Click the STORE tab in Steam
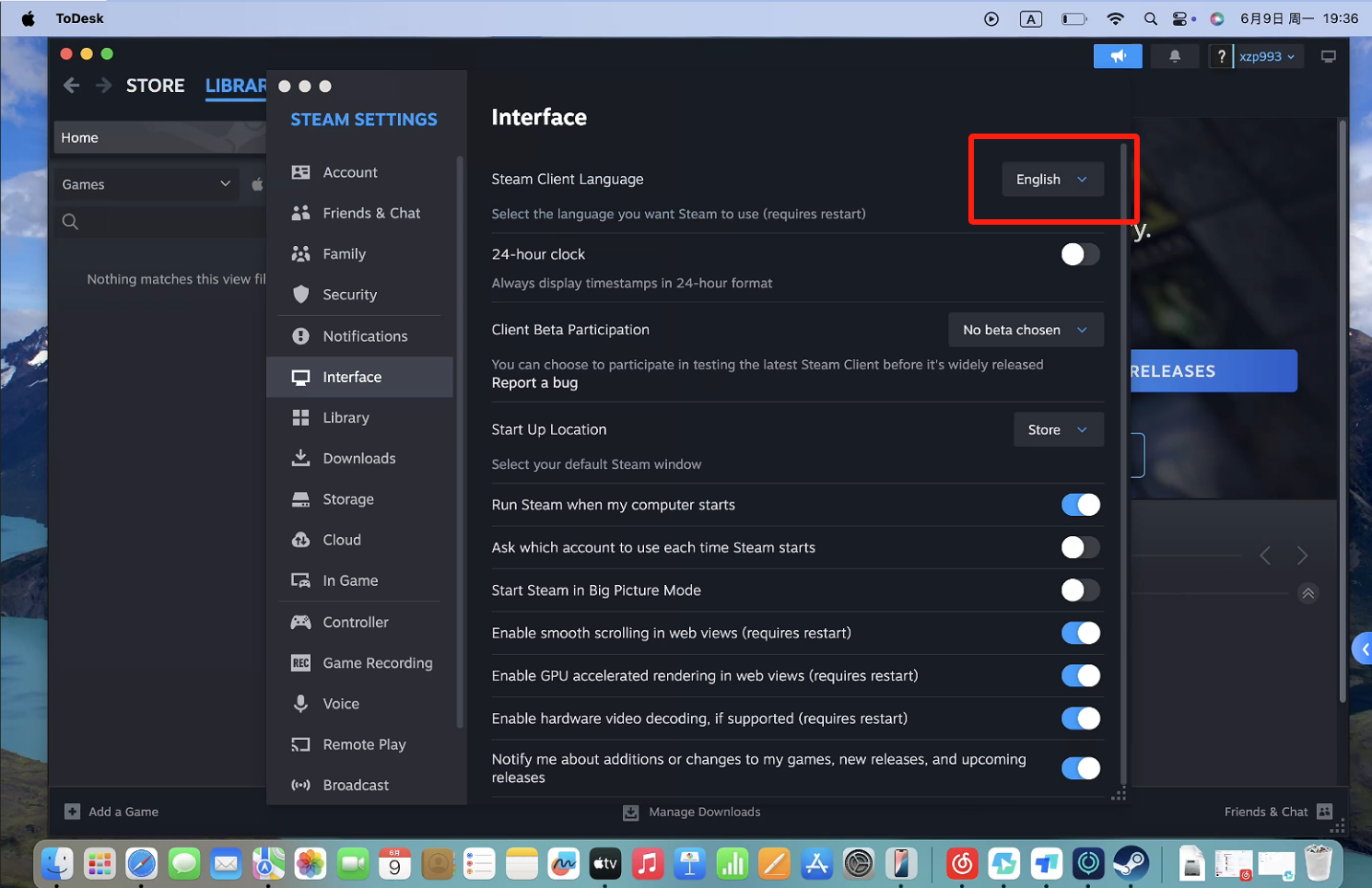This screenshot has height=888, width=1372. (155, 86)
